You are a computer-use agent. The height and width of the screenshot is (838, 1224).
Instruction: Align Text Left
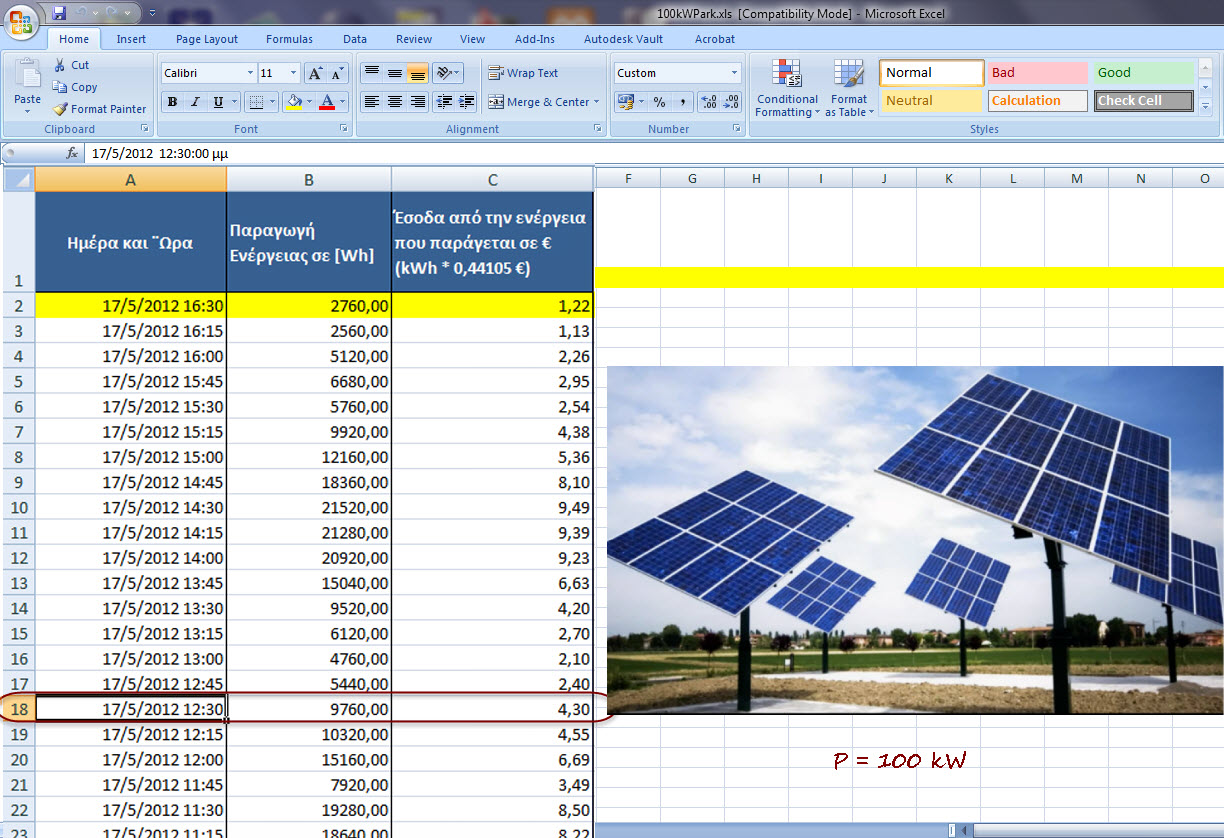pyautogui.click(x=371, y=102)
